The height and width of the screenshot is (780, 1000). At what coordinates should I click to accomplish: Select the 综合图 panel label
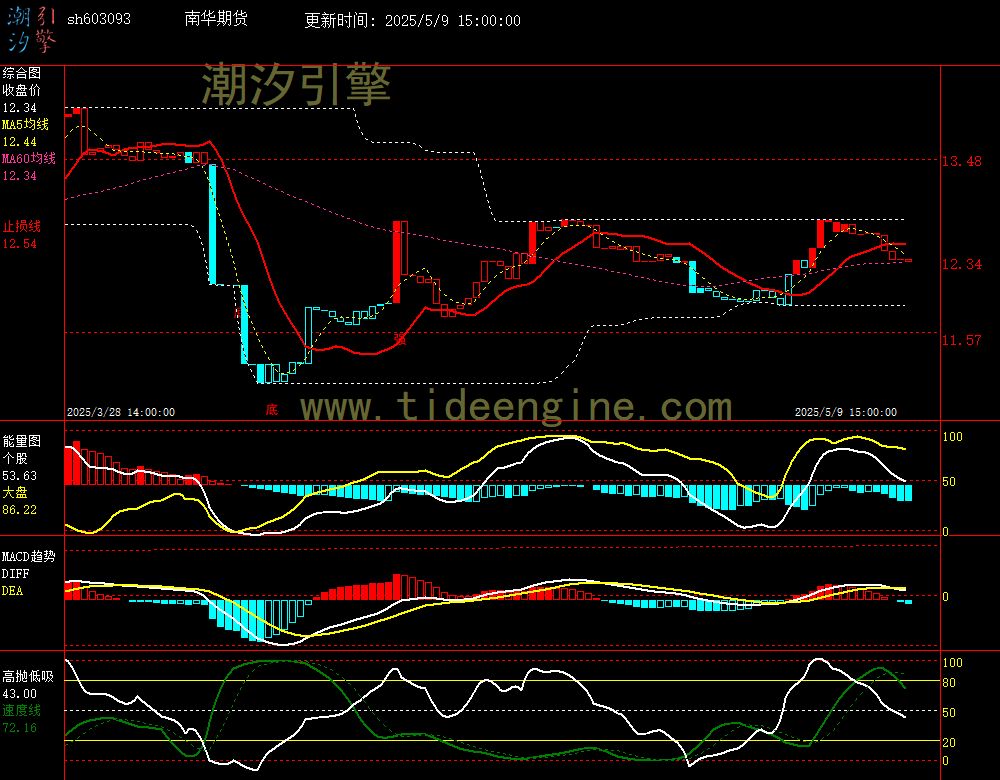pyautogui.click(x=22, y=73)
